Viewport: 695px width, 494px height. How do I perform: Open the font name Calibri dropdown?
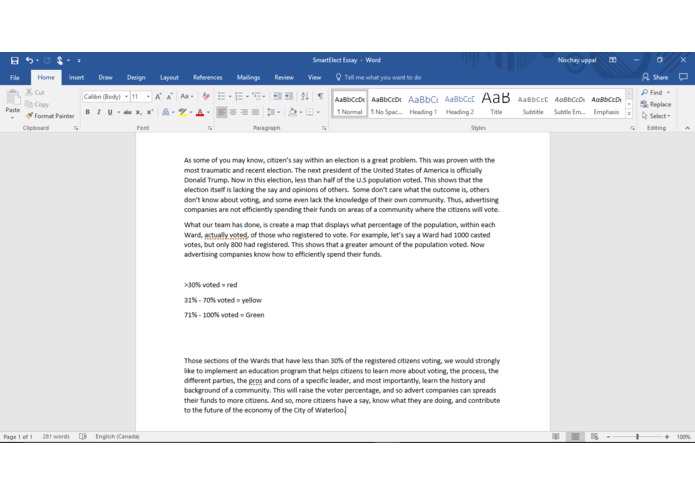tap(126, 97)
